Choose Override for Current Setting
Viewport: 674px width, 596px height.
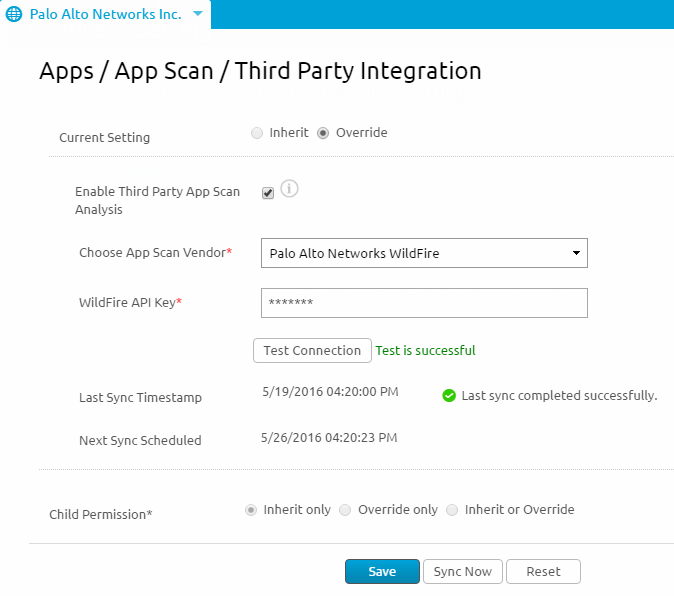click(x=323, y=133)
